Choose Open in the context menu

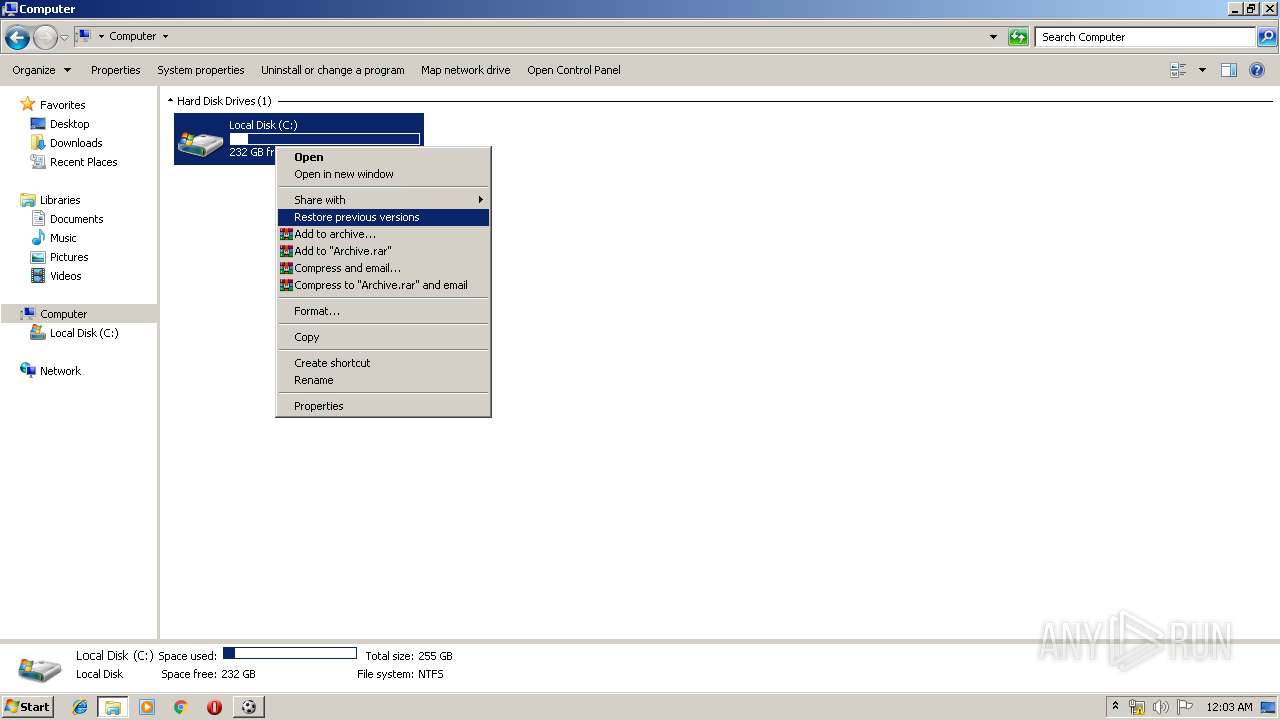383,157
